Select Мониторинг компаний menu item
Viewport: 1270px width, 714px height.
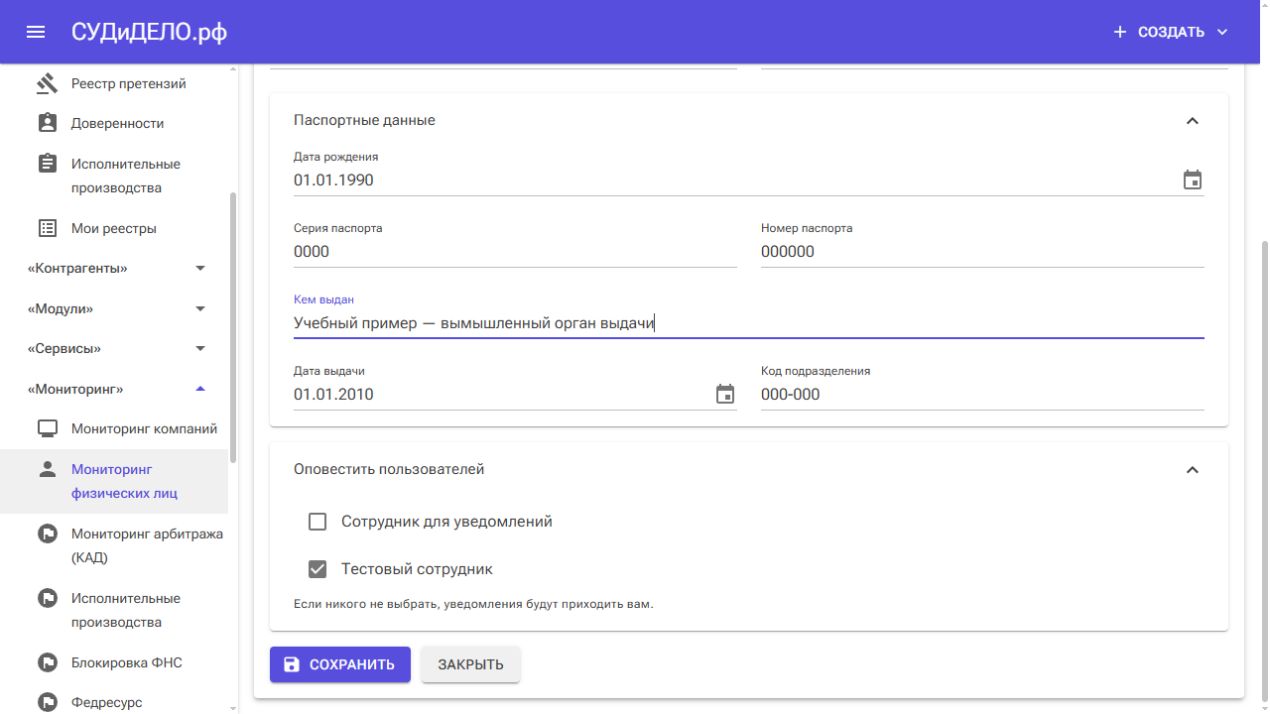[x=114, y=429]
